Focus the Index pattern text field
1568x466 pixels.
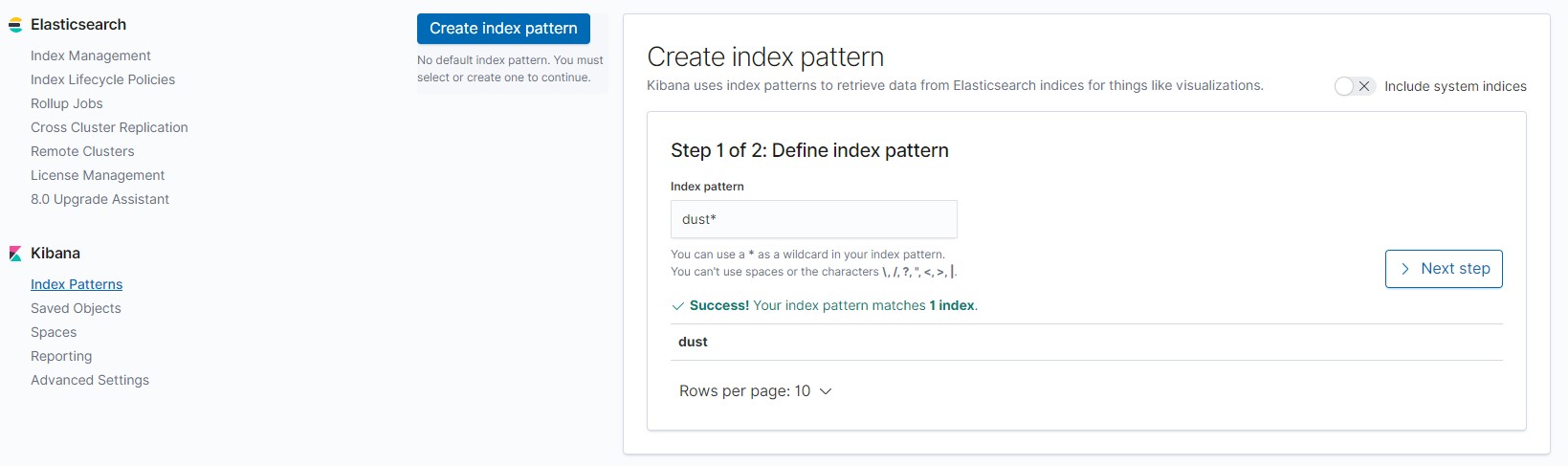(813, 219)
